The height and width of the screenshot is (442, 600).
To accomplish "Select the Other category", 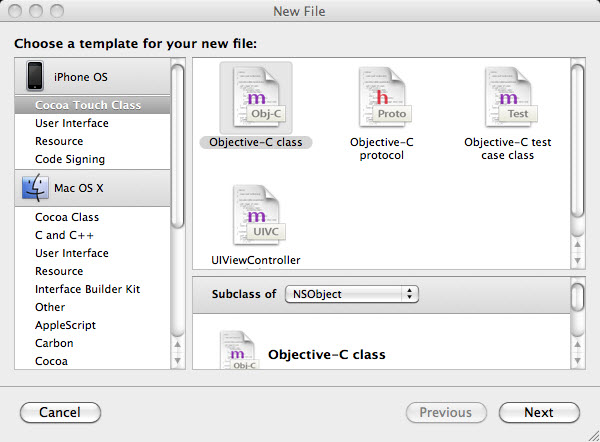I will point(92,307).
